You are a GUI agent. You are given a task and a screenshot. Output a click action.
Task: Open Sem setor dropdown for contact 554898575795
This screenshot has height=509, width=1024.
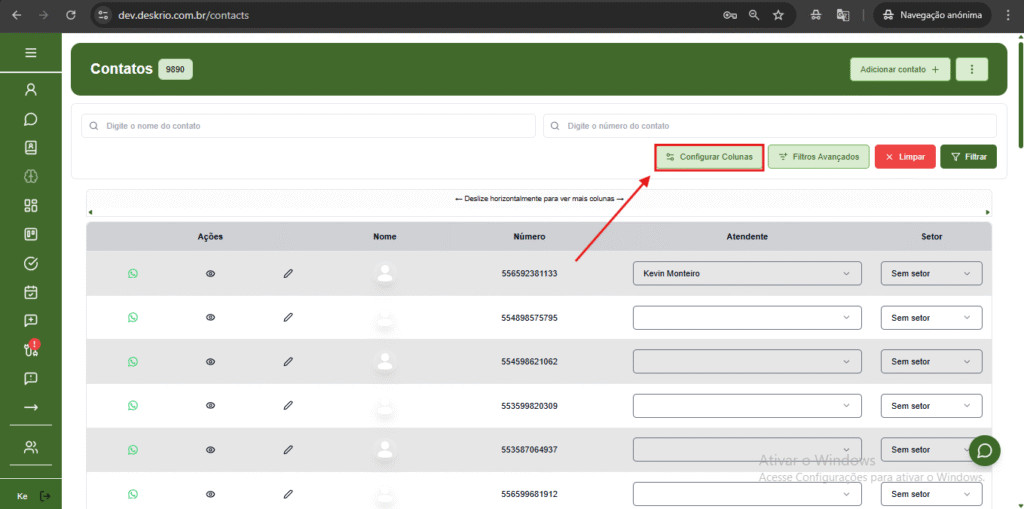930,317
